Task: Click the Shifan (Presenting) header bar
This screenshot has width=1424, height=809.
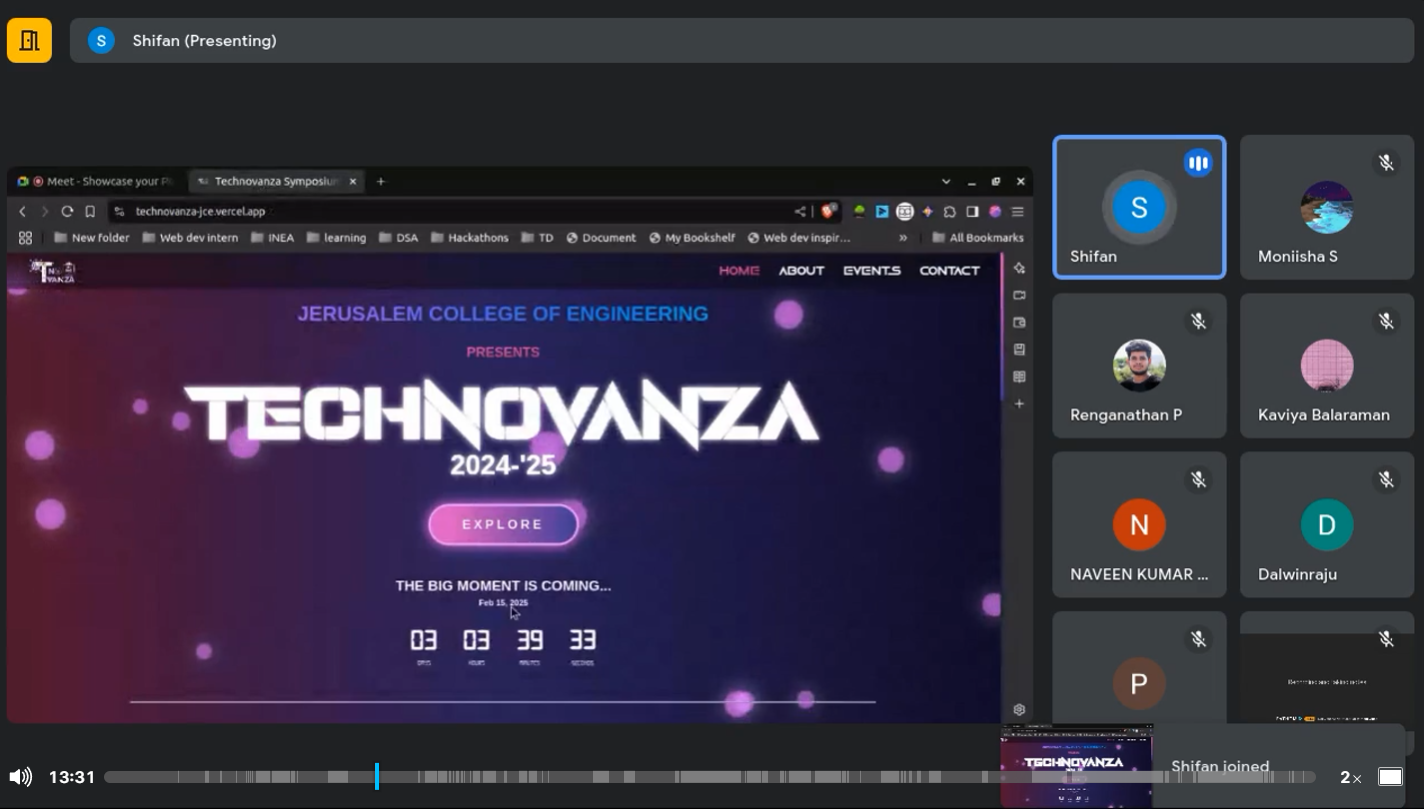Action: (x=742, y=40)
